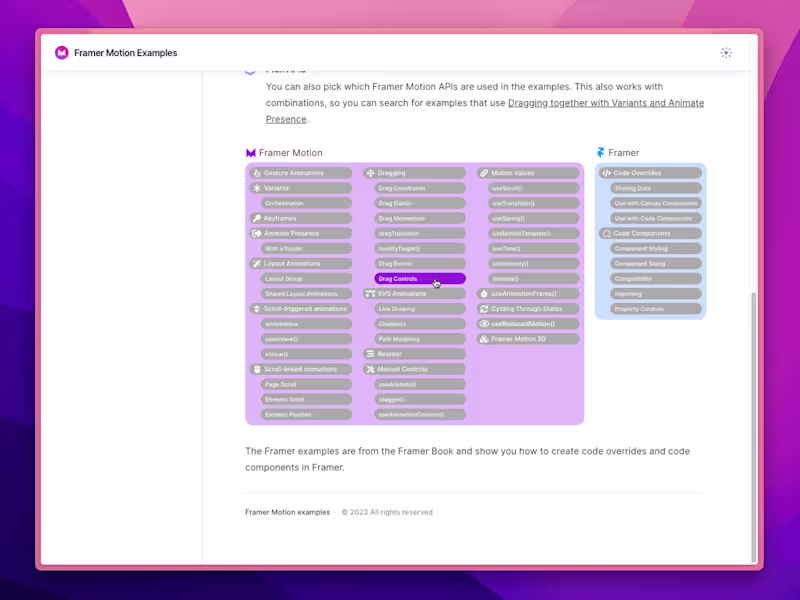The height and width of the screenshot is (600, 800).
Task: Pick the Path Morphing filter
Action: (420, 339)
